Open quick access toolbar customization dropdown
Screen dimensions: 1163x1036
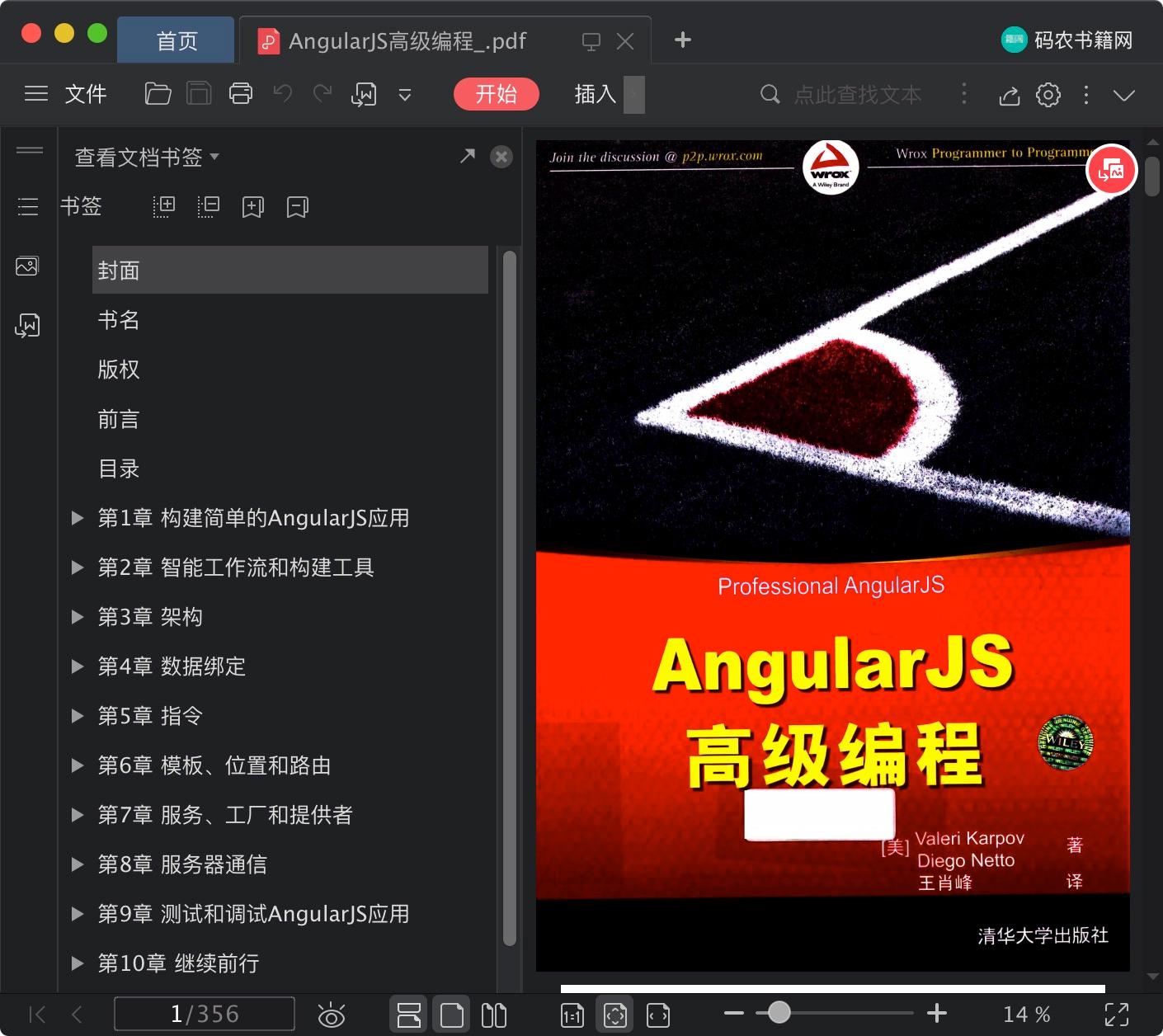click(x=405, y=95)
